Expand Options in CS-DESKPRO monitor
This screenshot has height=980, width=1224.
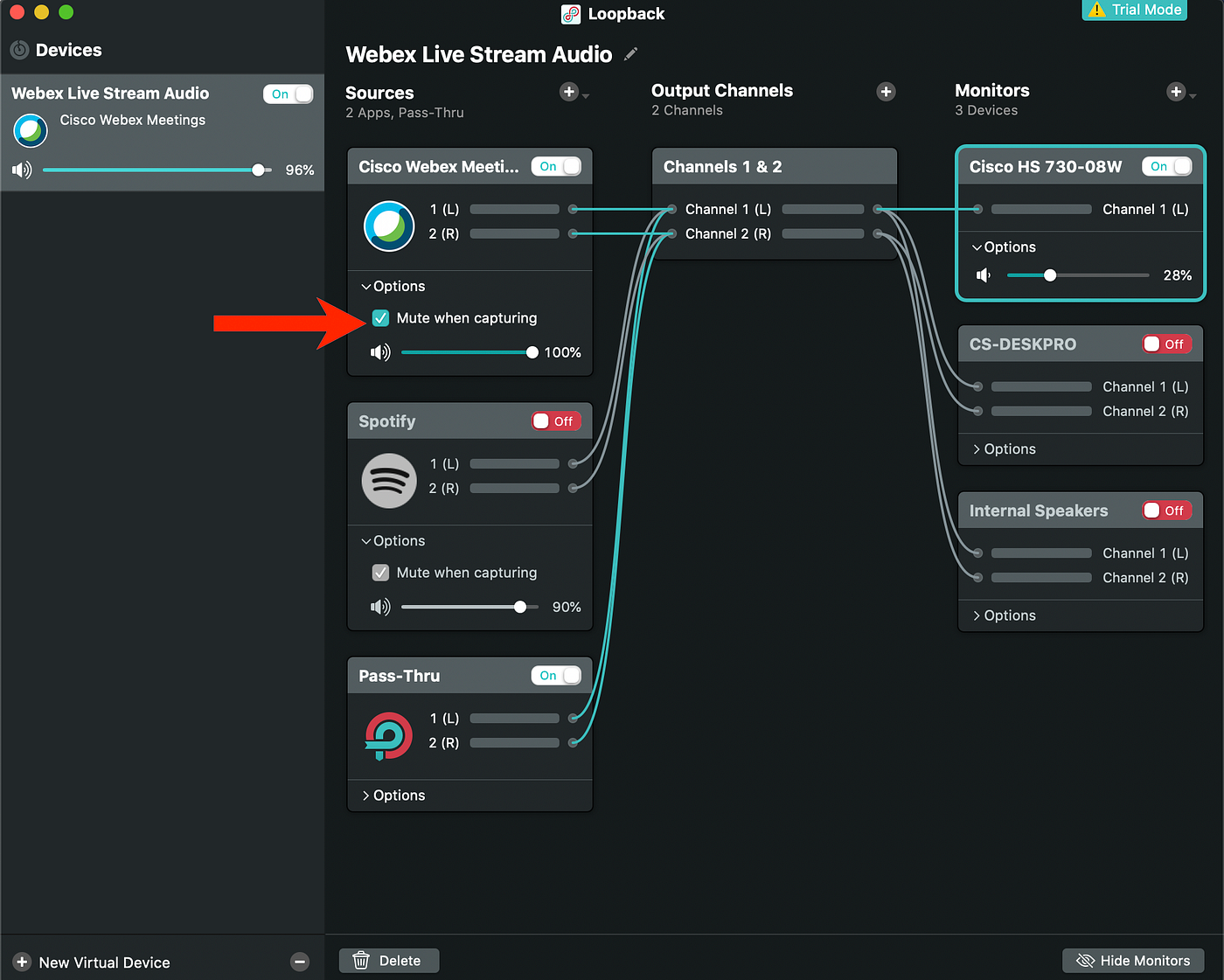point(1004,449)
